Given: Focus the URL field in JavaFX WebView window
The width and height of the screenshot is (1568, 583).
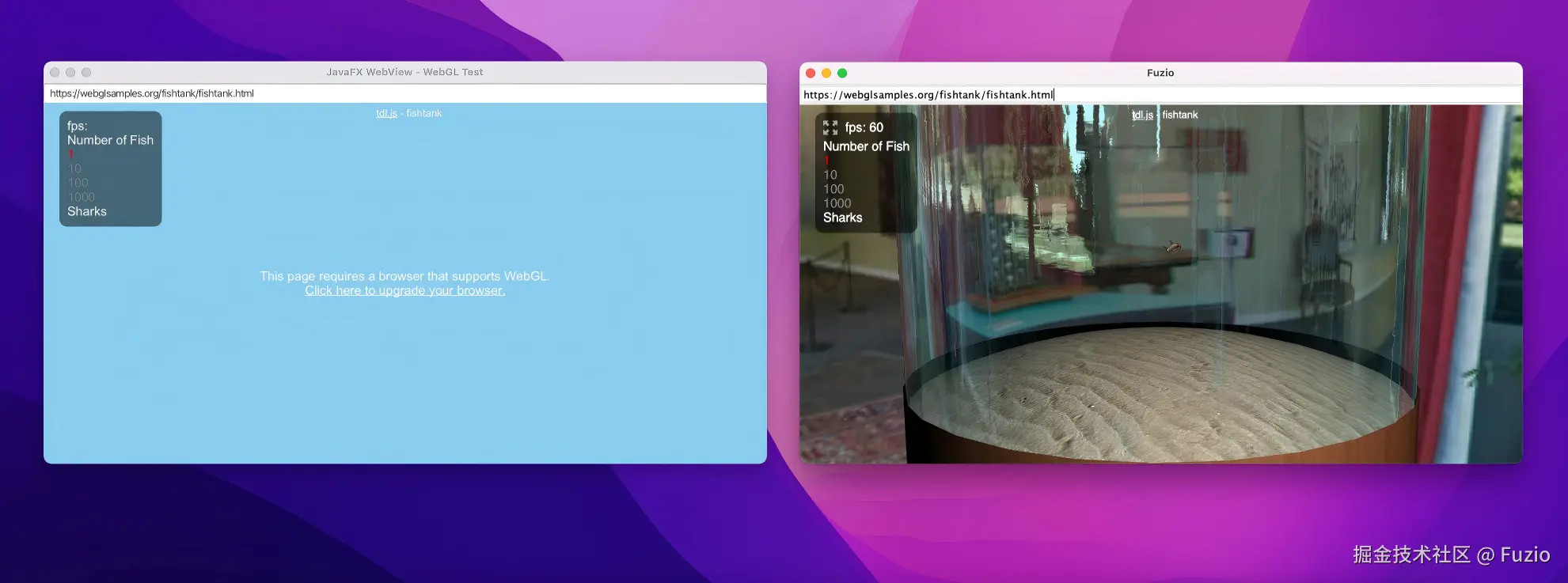Looking at the screenshot, I should coord(405,93).
